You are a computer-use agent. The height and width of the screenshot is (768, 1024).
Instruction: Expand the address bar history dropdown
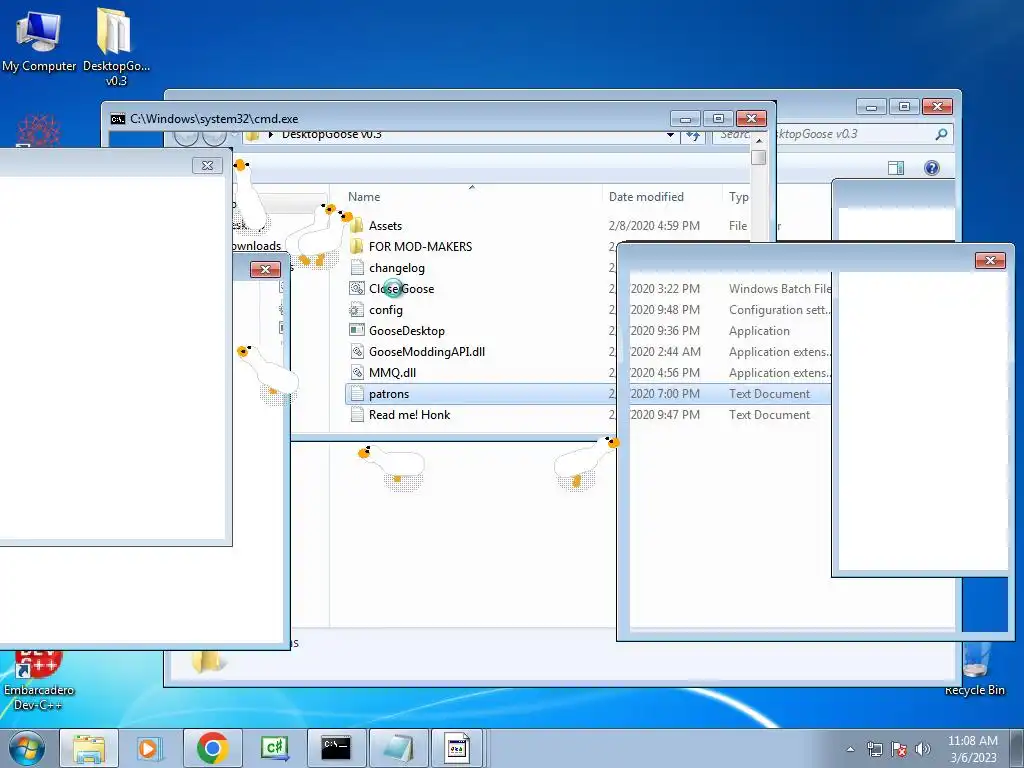[x=670, y=135]
